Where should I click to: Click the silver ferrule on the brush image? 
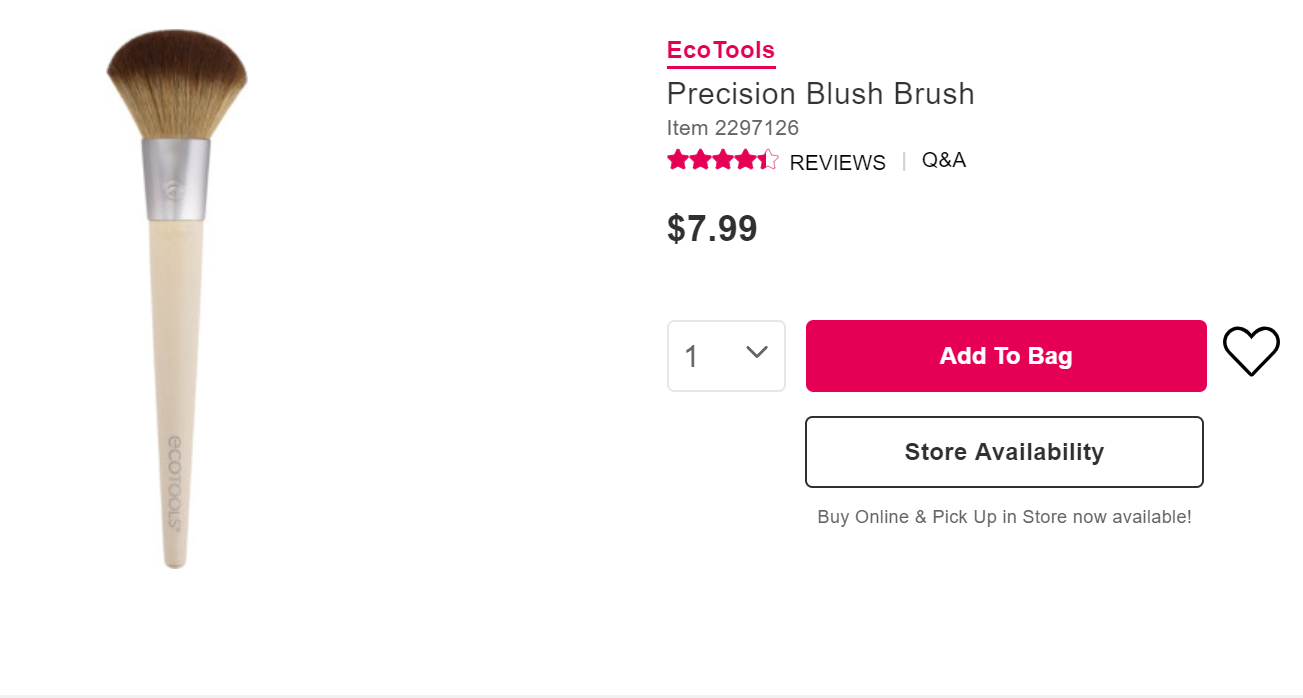tap(176, 179)
